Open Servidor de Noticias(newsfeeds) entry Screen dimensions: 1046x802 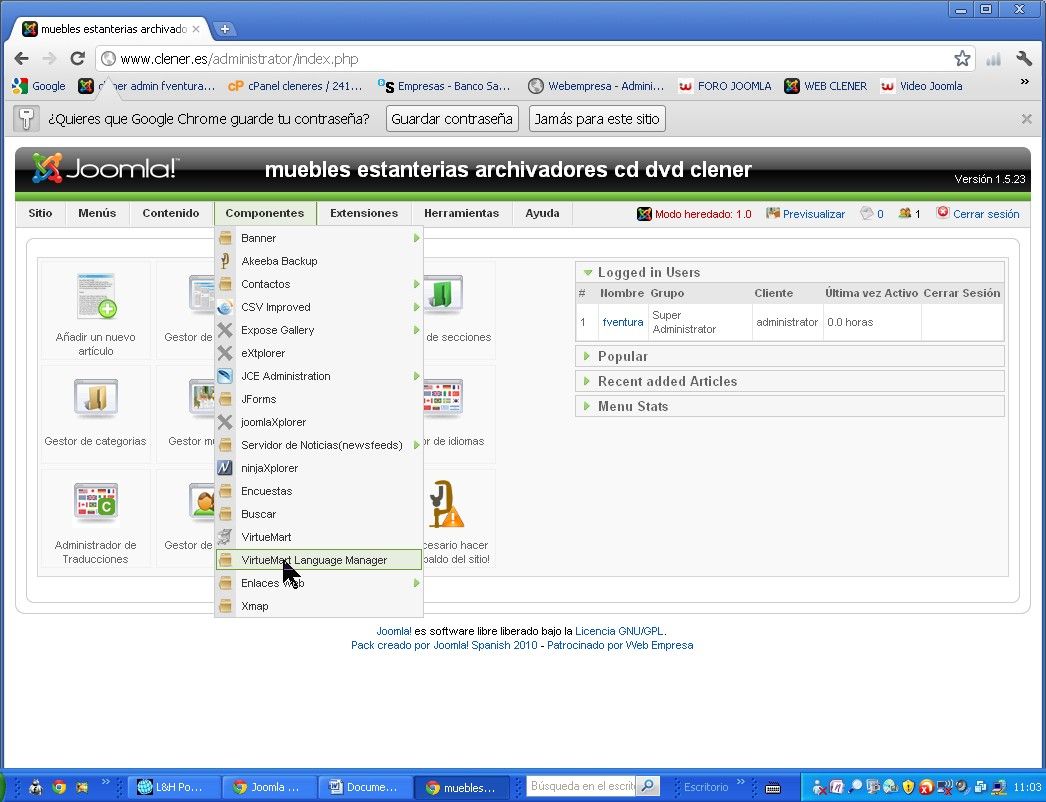(319, 445)
